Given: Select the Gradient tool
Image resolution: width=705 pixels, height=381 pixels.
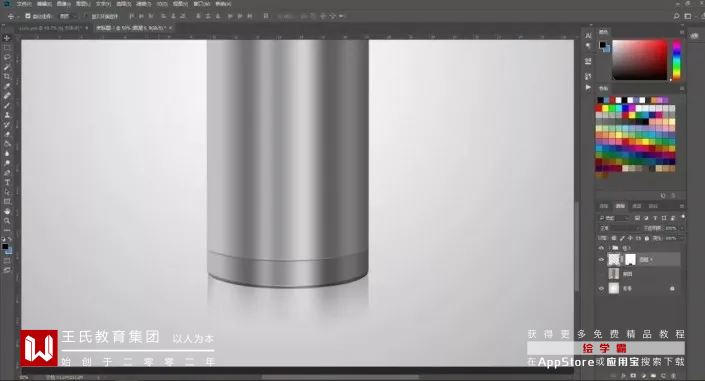Looking at the screenshot, I should [x=7, y=144].
